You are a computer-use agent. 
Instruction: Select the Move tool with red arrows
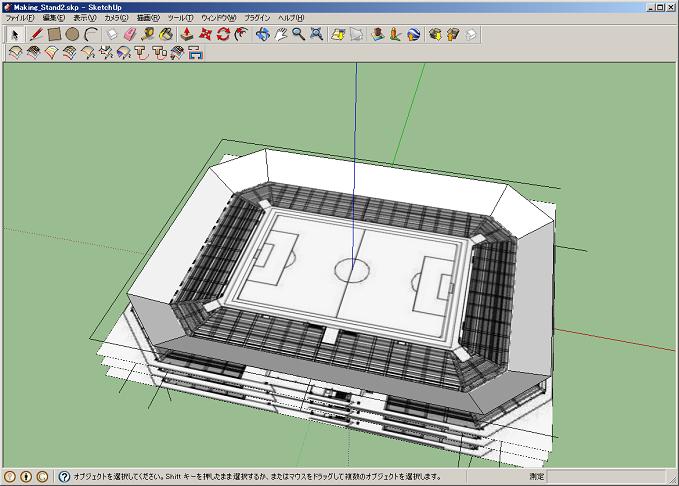pyautogui.click(x=205, y=34)
